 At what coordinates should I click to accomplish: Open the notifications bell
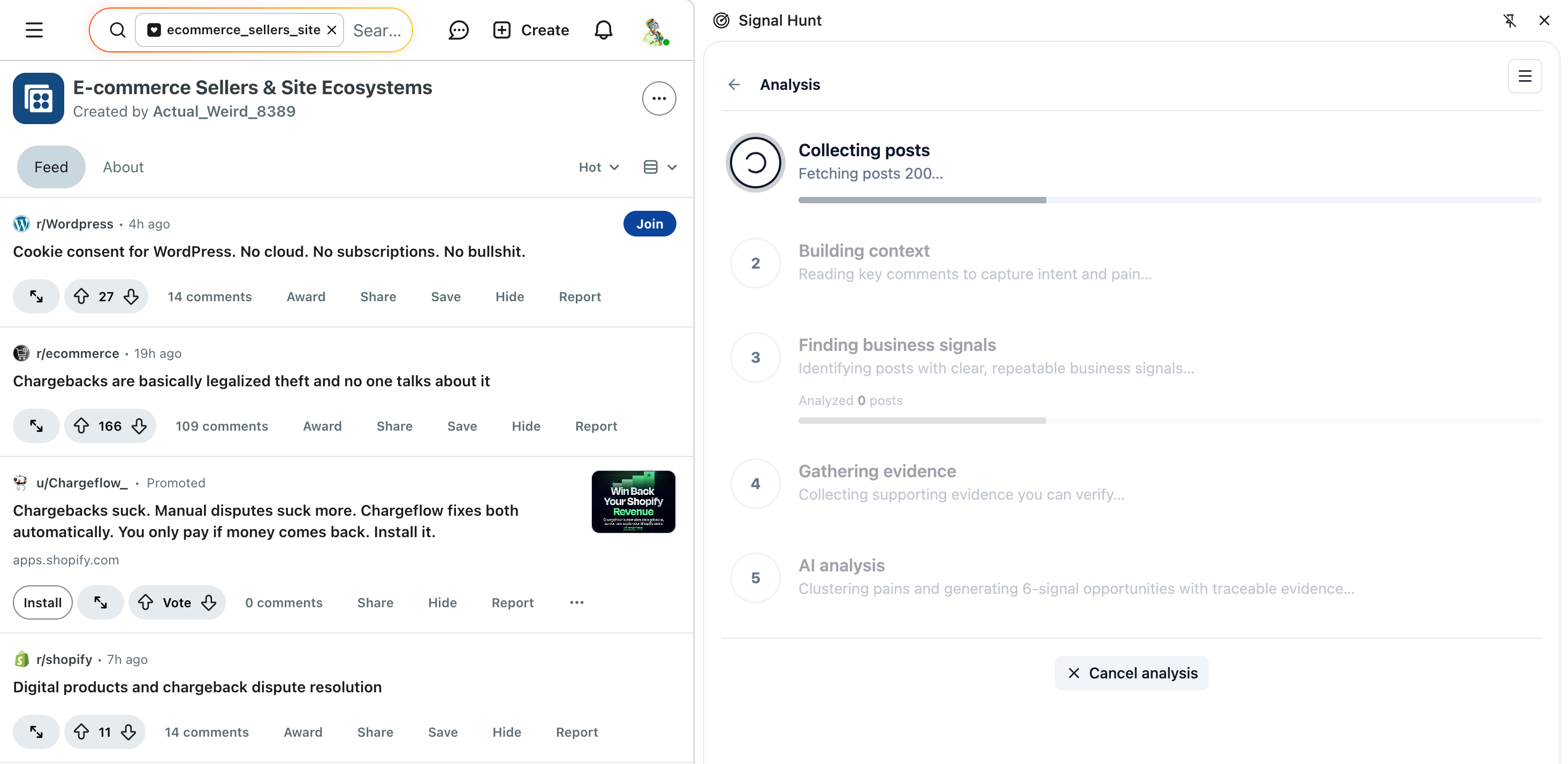pyautogui.click(x=603, y=30)
